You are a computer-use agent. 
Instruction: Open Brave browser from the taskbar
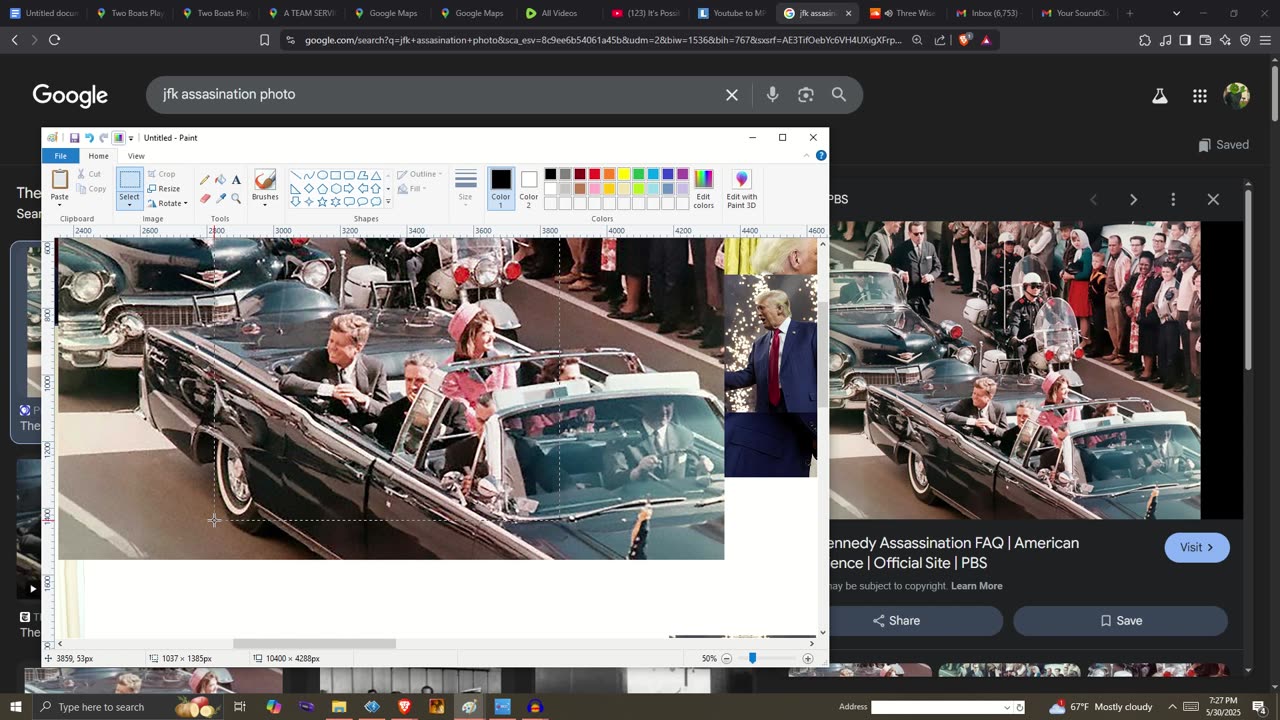point(404,707)
